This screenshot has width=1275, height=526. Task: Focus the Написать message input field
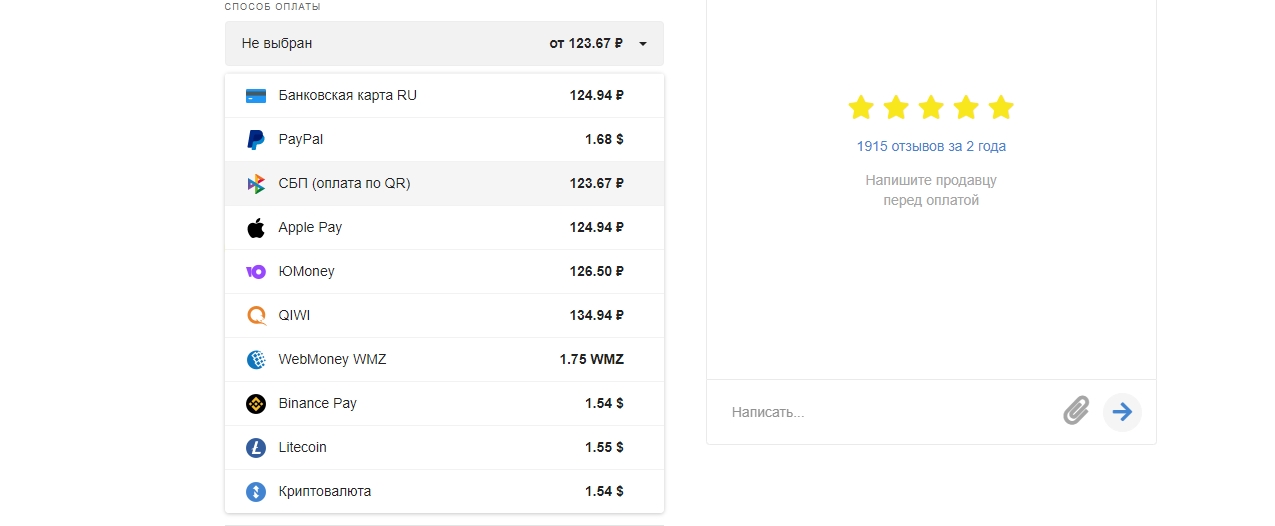tap(890, 412)
